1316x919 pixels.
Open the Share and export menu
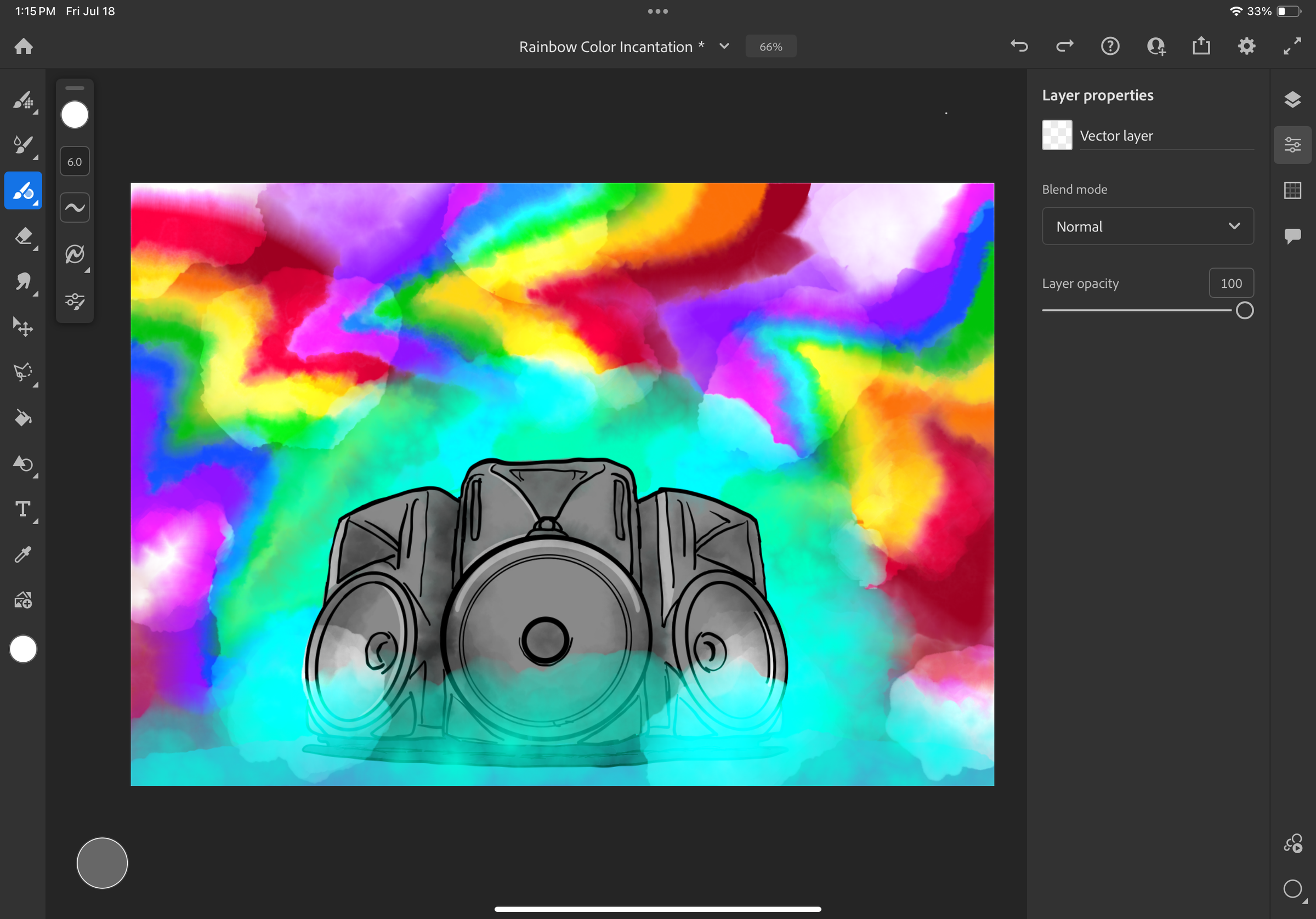tap(1201, 46)
